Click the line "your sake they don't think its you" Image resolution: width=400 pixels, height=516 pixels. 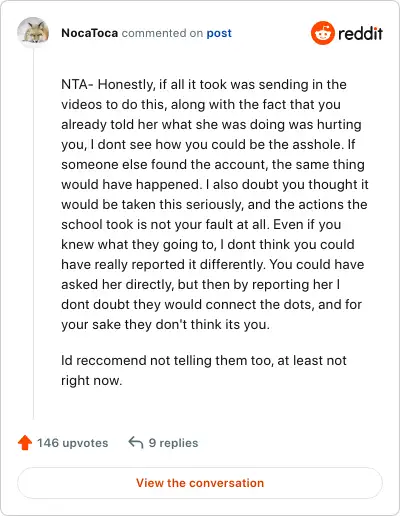165,325
